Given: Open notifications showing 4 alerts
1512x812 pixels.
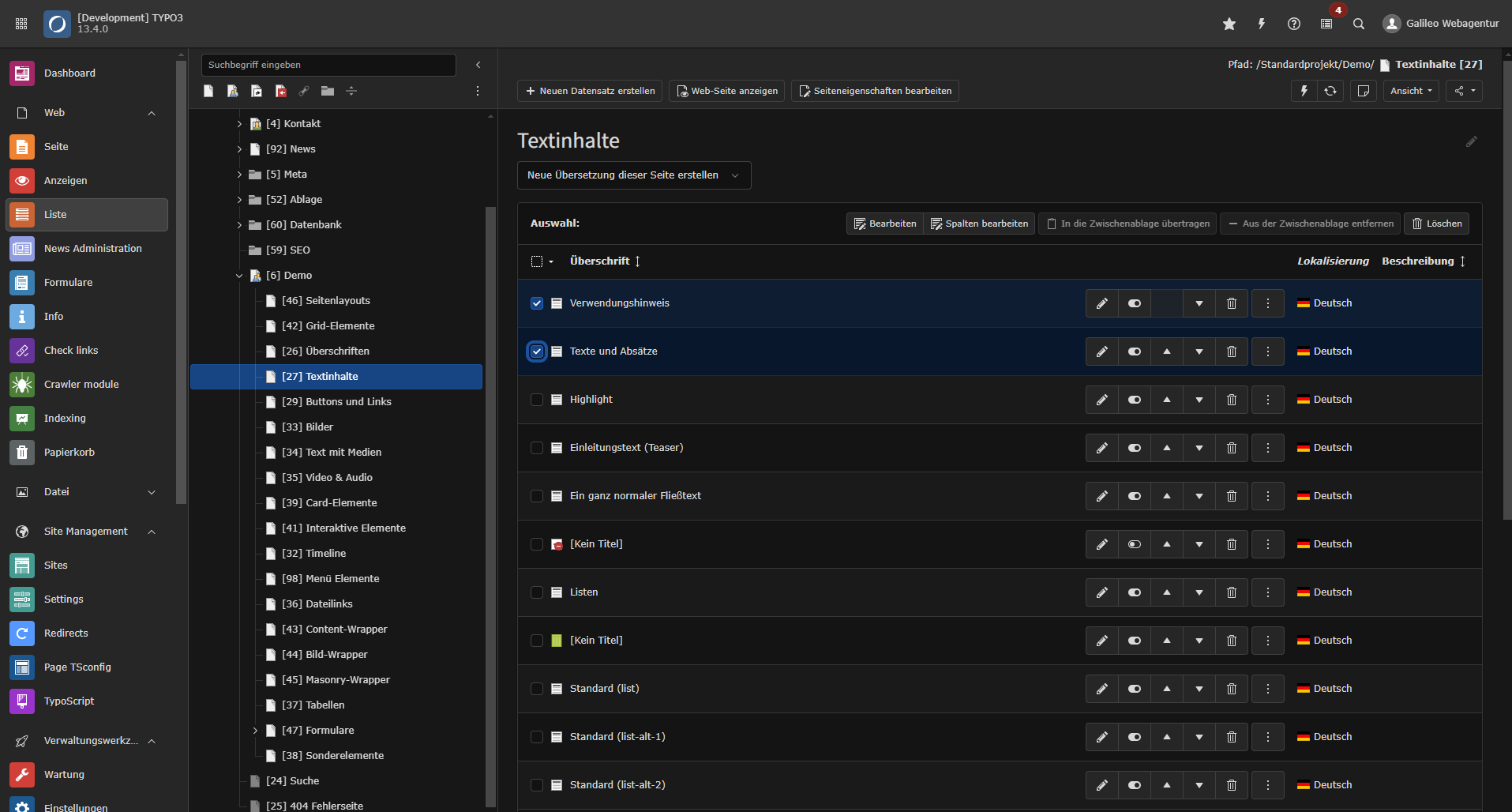Looking at the screenshot, I should (1327, 24).
